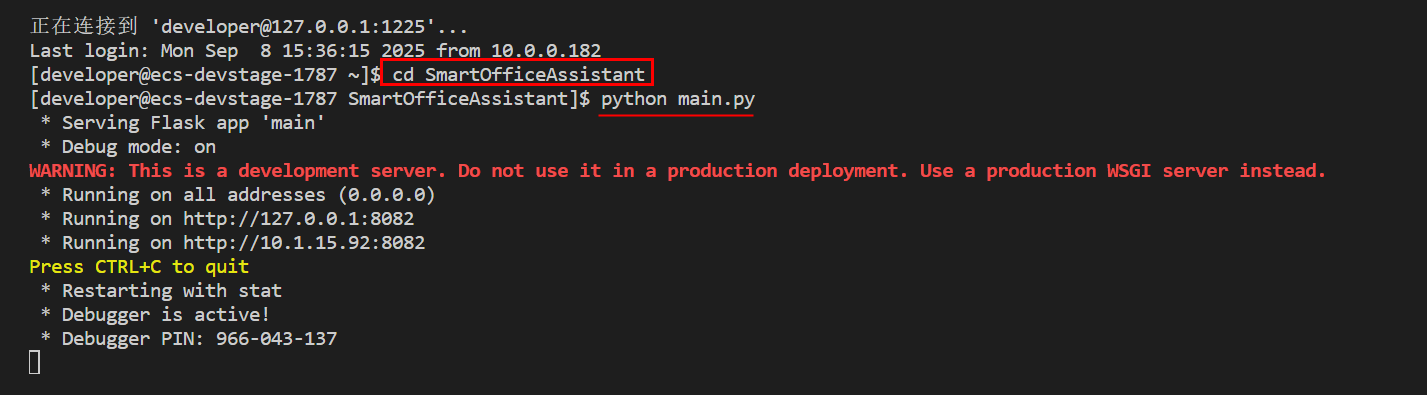Click the prompt ending with 'SmartOfficeAssistant]$'
The width and height of the screenshot is (1427, 395).
point(310,99)
